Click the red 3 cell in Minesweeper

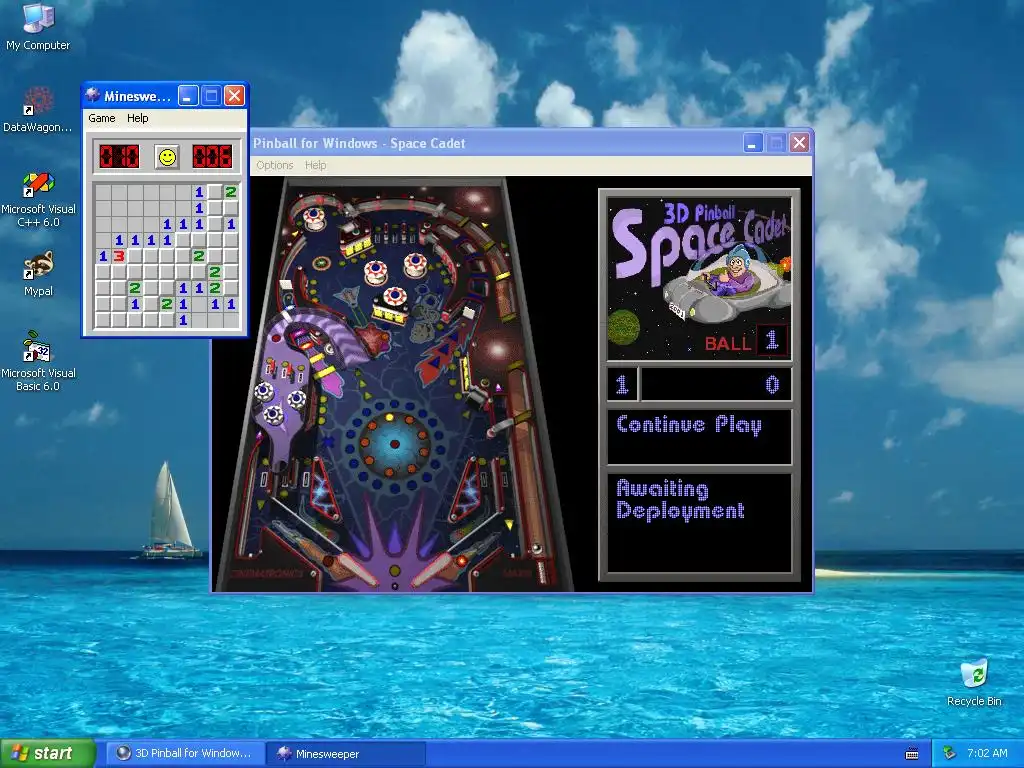[x=119, y=256]
